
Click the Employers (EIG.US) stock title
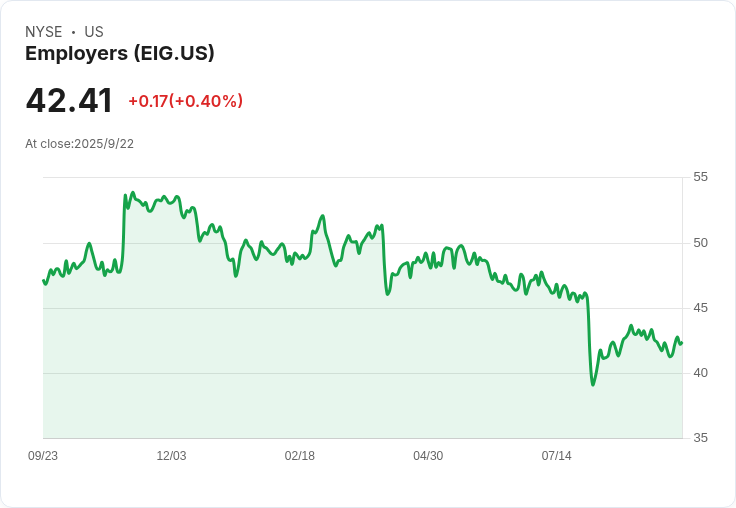tap(120, 54)
